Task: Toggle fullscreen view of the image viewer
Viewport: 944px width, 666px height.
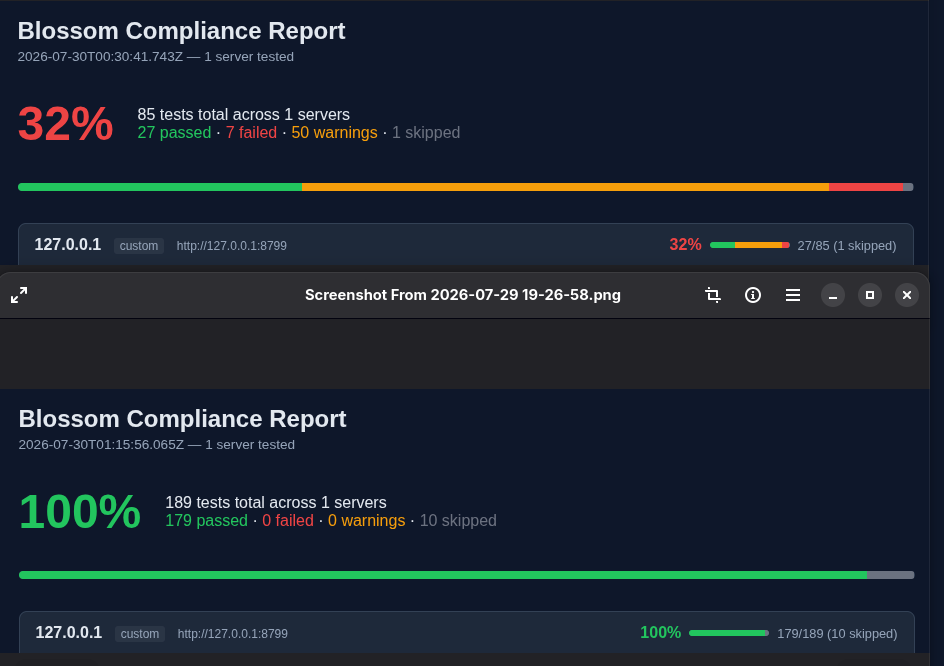Action: point(19,295)
